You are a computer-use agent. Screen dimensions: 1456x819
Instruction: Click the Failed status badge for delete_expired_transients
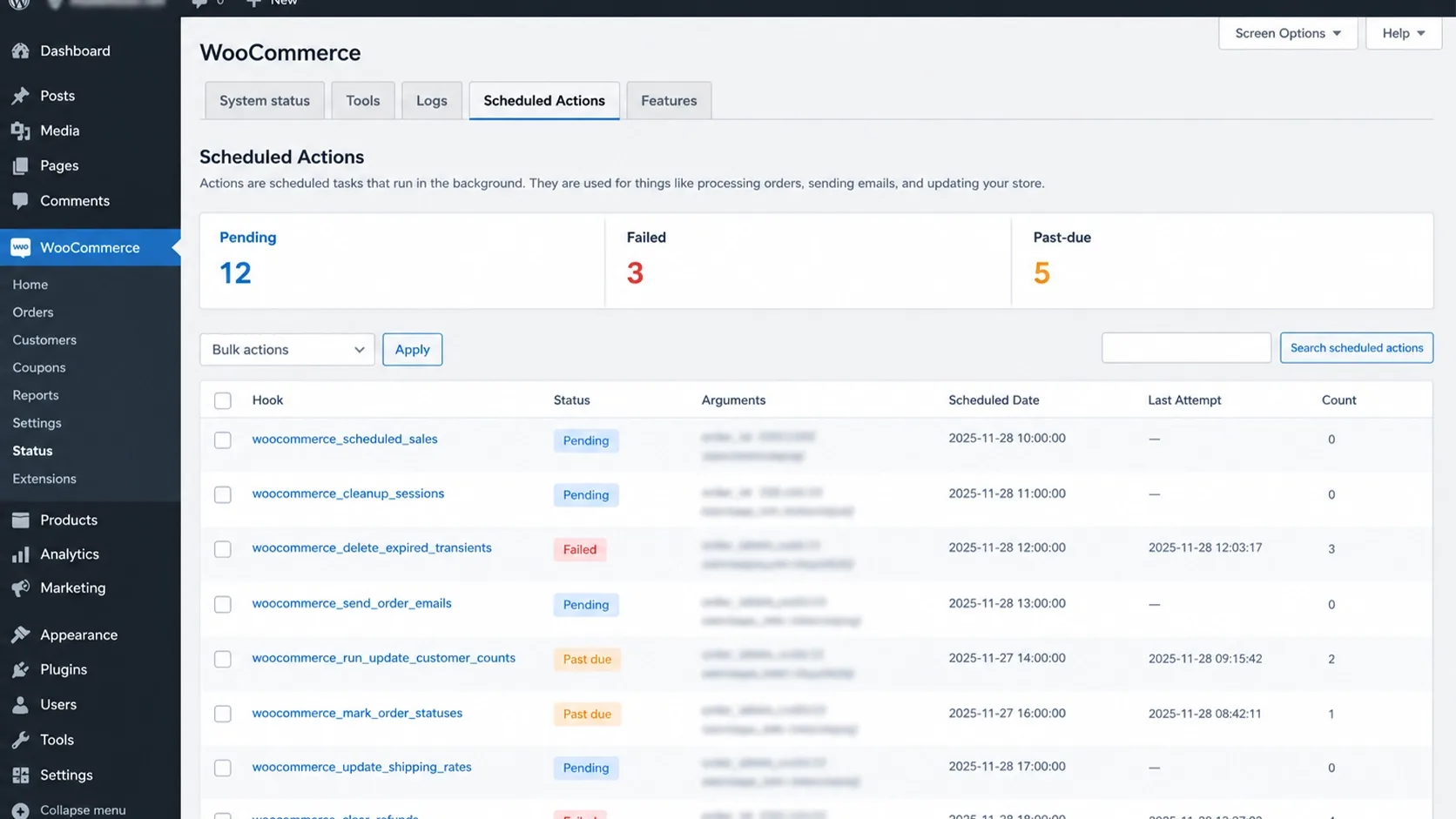(x=580, y=549)
